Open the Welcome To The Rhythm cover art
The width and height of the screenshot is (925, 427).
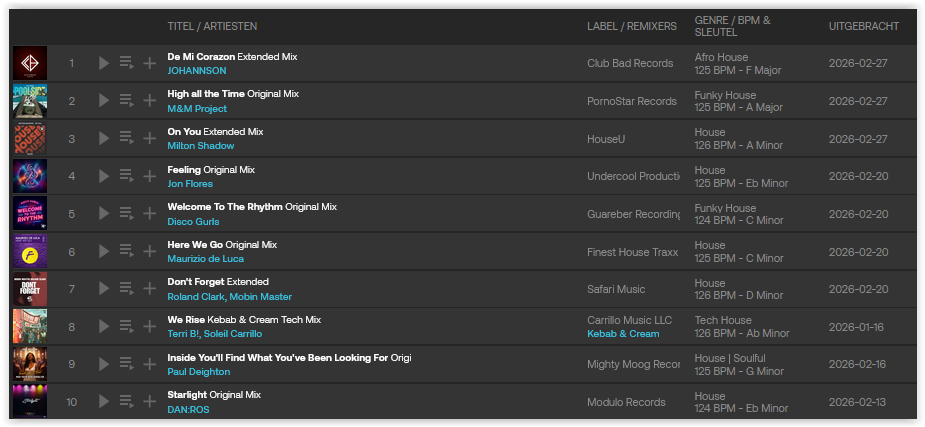[30, 214]
